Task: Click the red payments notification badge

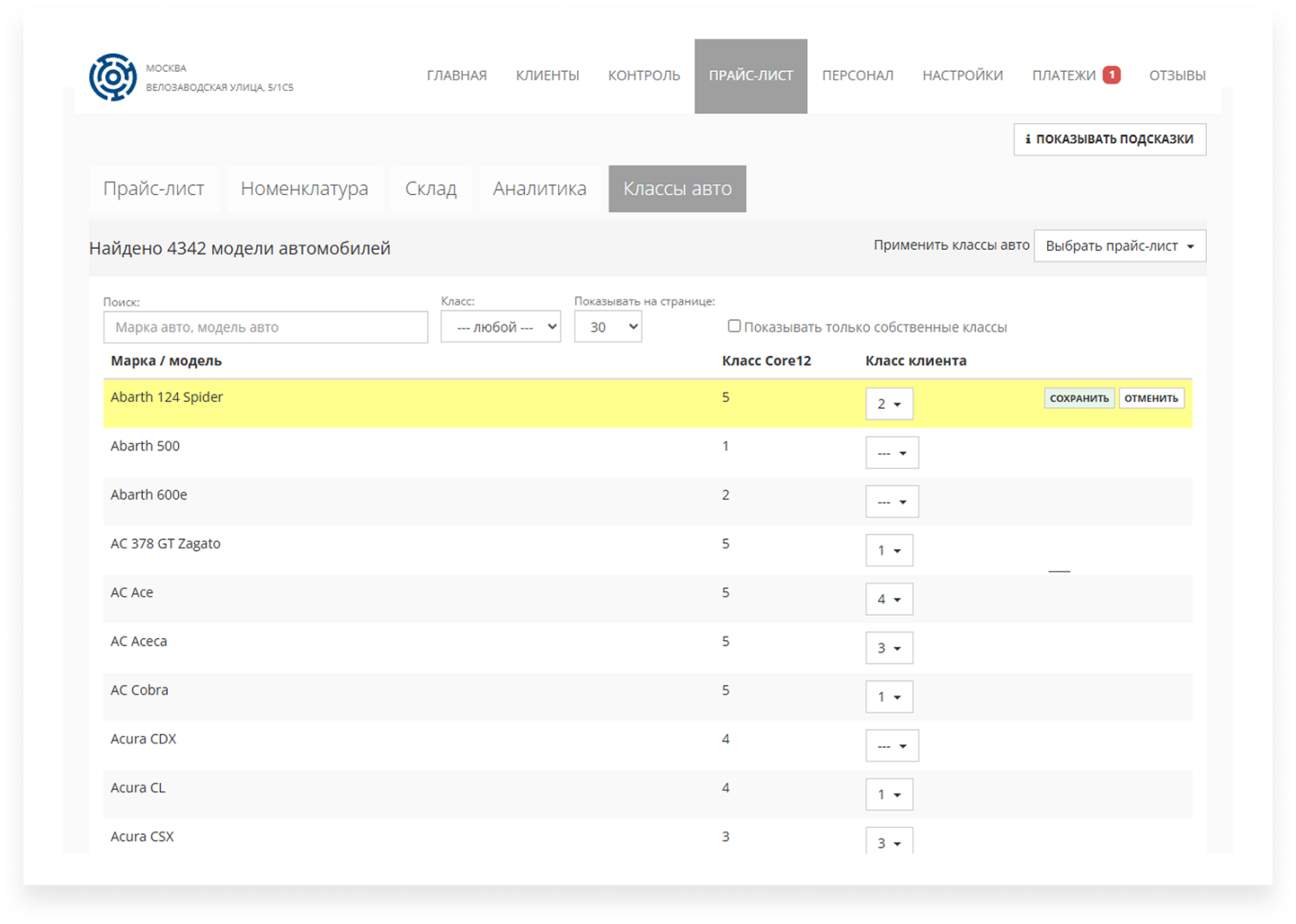Action: point(1111,75)
